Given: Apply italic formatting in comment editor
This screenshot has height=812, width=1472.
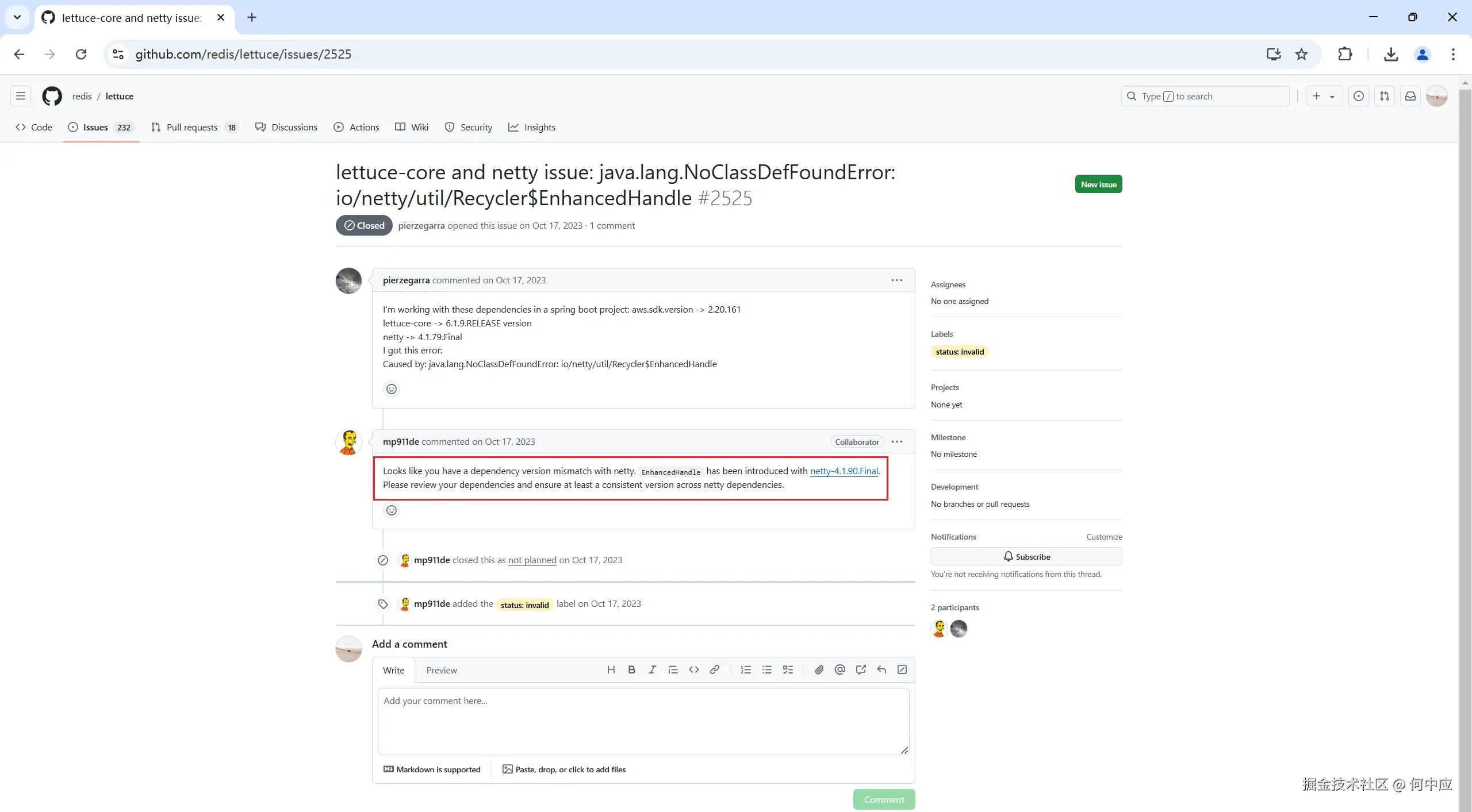Looking at the screenshot, I should pos(652,669).
